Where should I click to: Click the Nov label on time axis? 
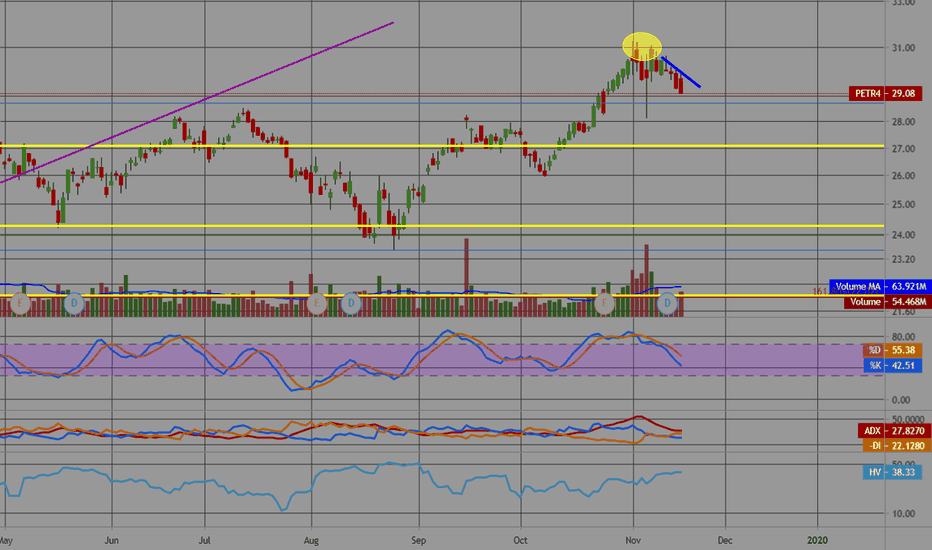(633, 540)
